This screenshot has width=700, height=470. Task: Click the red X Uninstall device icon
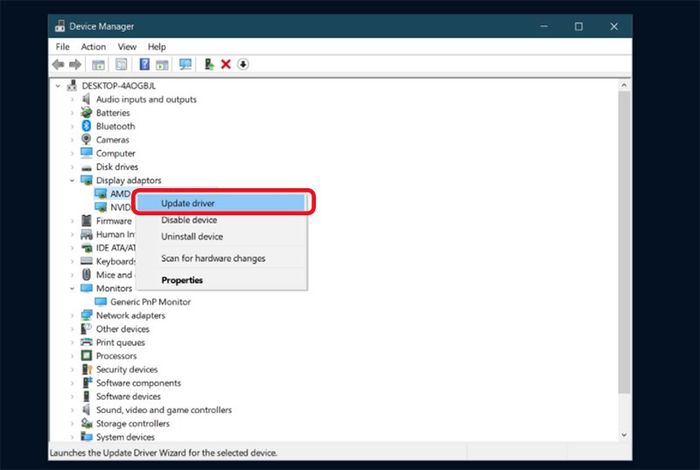click(x=226, y=64)
